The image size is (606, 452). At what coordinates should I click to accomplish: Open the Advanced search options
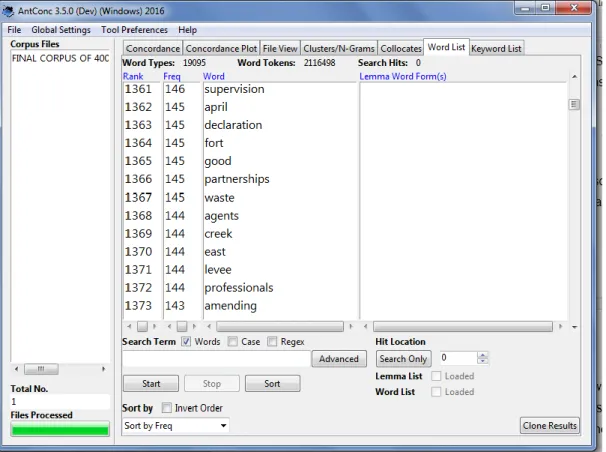pyautogui.click(x=339, y=359)
